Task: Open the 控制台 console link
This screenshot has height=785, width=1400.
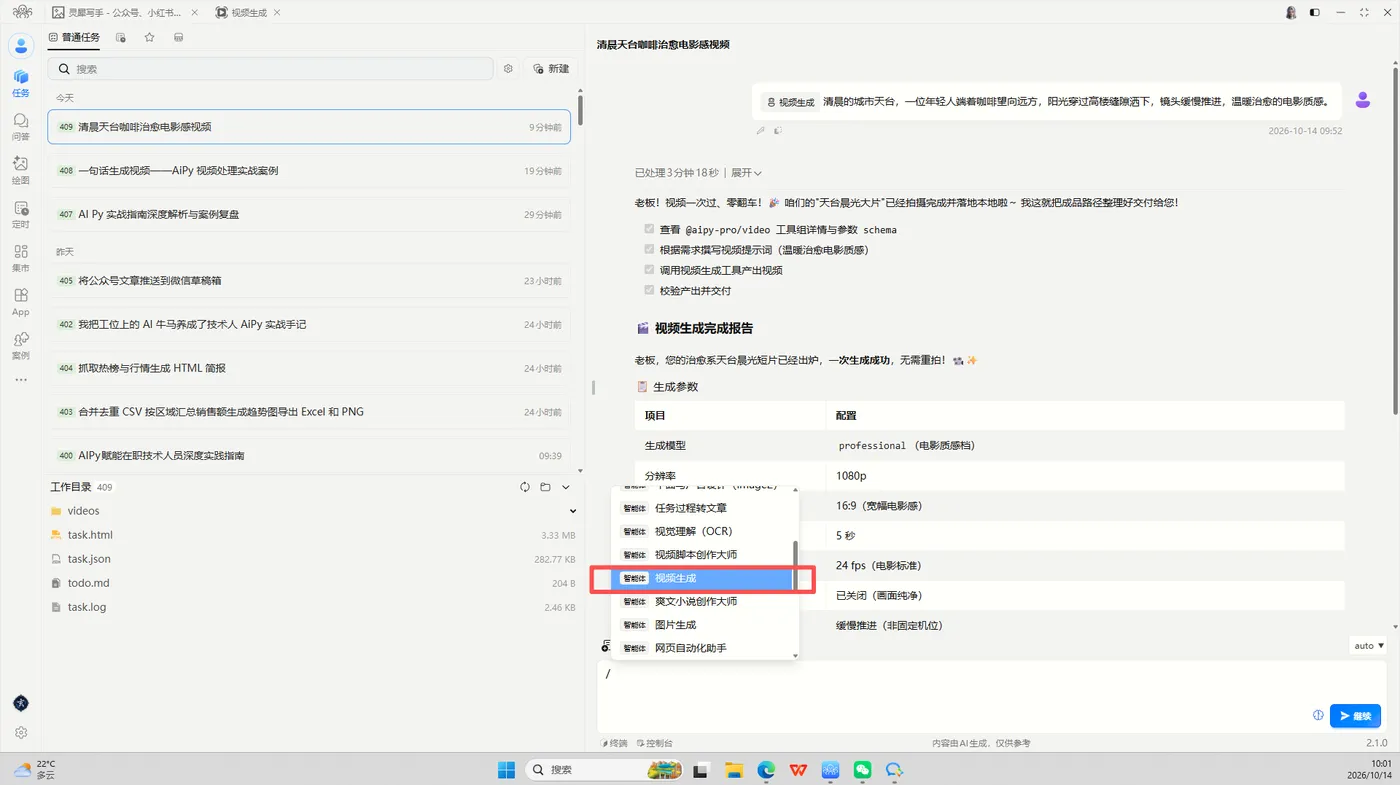Action: pos(655,744)
